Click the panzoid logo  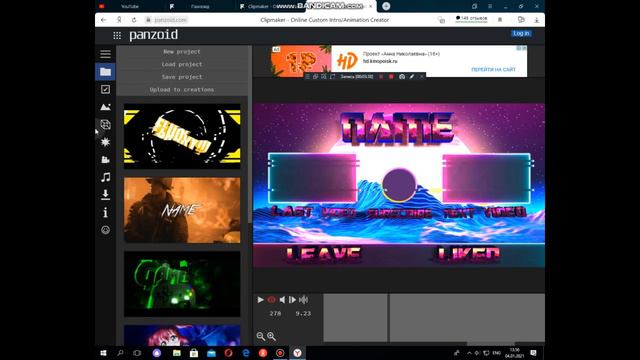[153, 35]
